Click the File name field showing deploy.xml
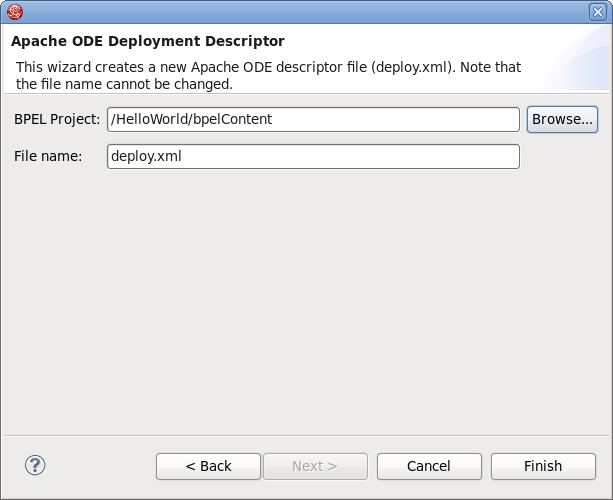Screen dimensions: 613x500 coord(313,156)
